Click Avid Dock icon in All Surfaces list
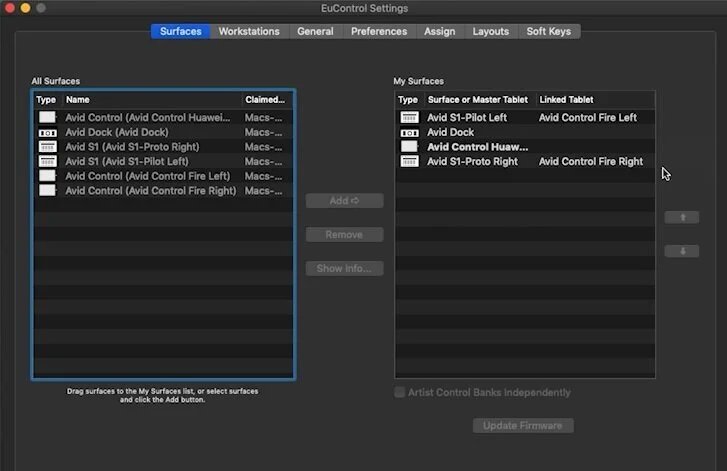 pyautogui.click(x=47, y=133)
